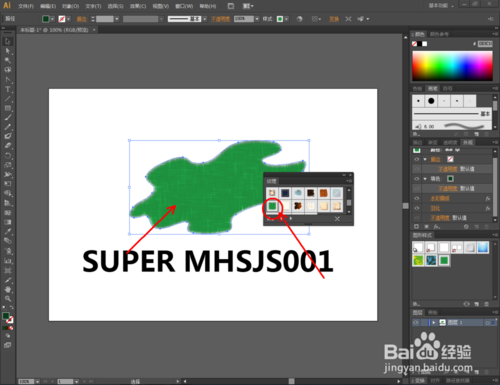Image resolution: width=500 pixels, height=385 pixels.
Task: Select the Eraser tool
Action: [x=8, y=146]
